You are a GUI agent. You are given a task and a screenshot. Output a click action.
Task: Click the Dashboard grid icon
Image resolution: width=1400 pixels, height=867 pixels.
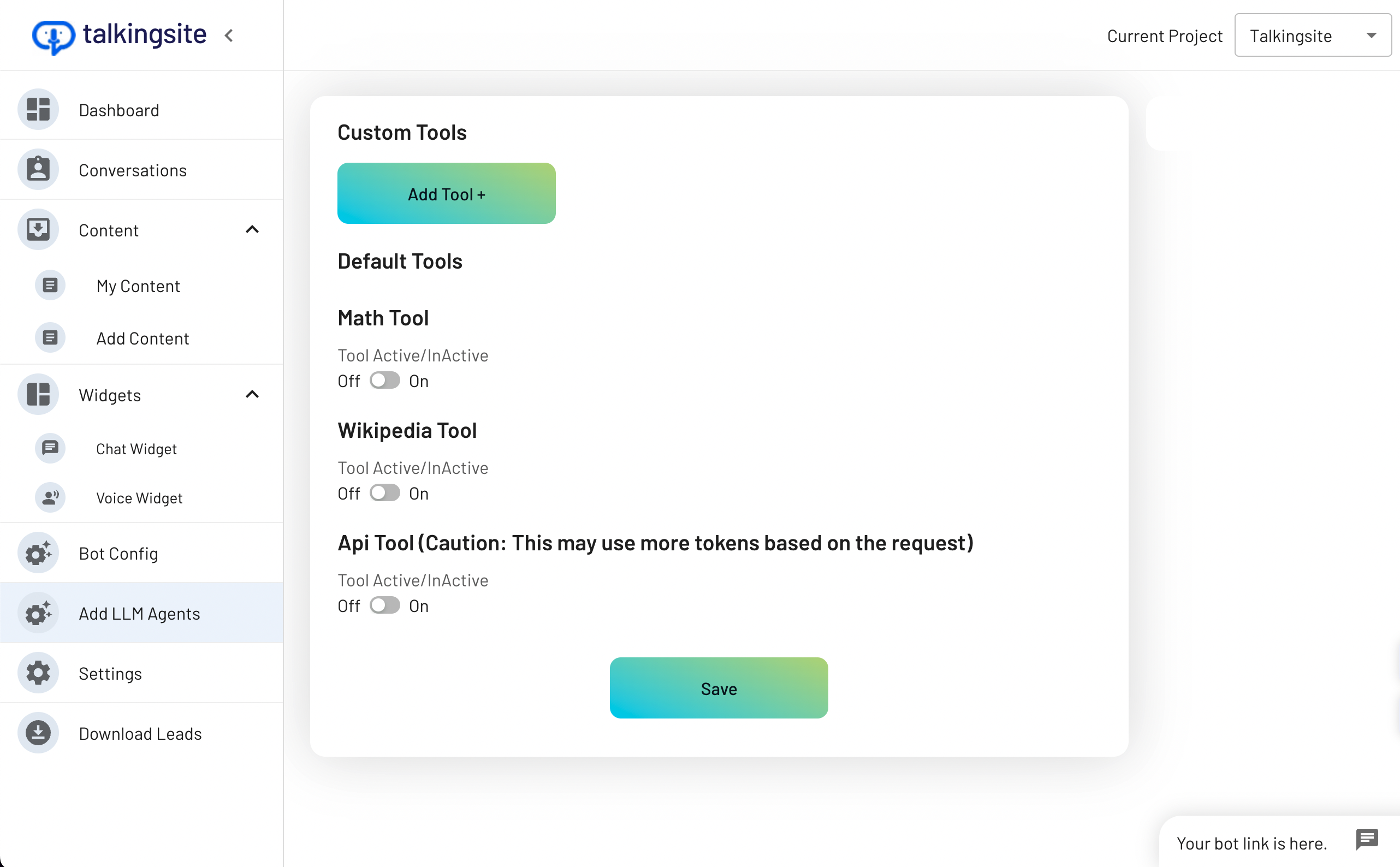click(38, 110)
